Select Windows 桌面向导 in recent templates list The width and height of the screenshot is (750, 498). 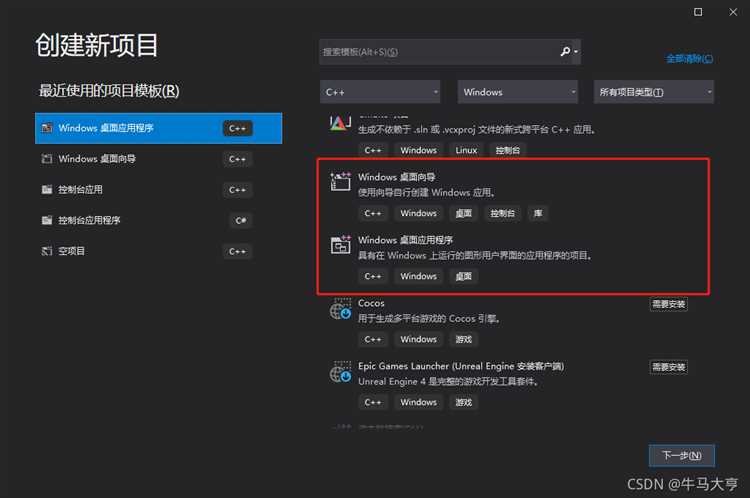point(158,159)
